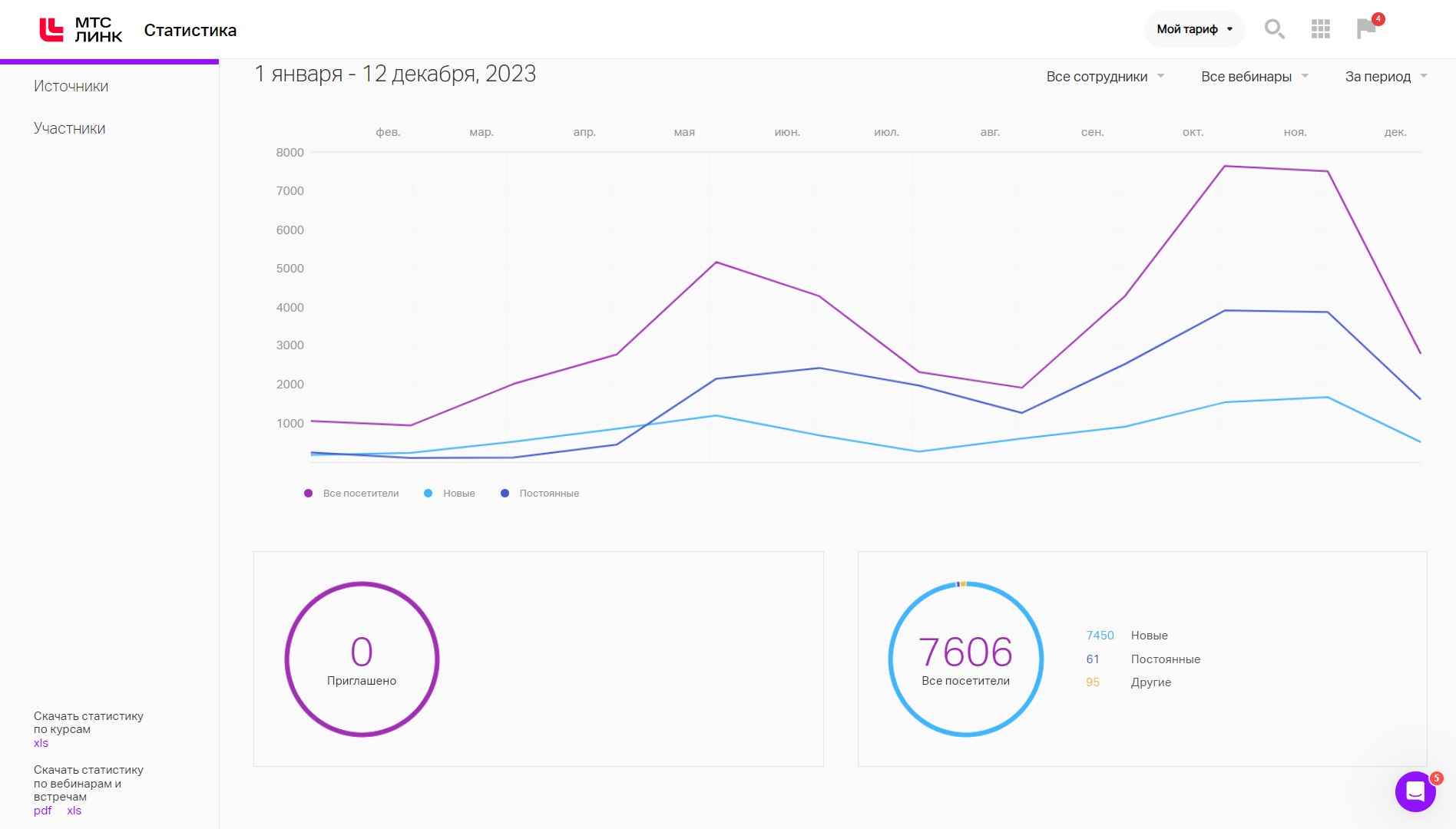Image resolution: width=1456 pixels, height=829 pixels.
Task: Click the dark blue Постоянные legend dot
Action: click(505, 494)
